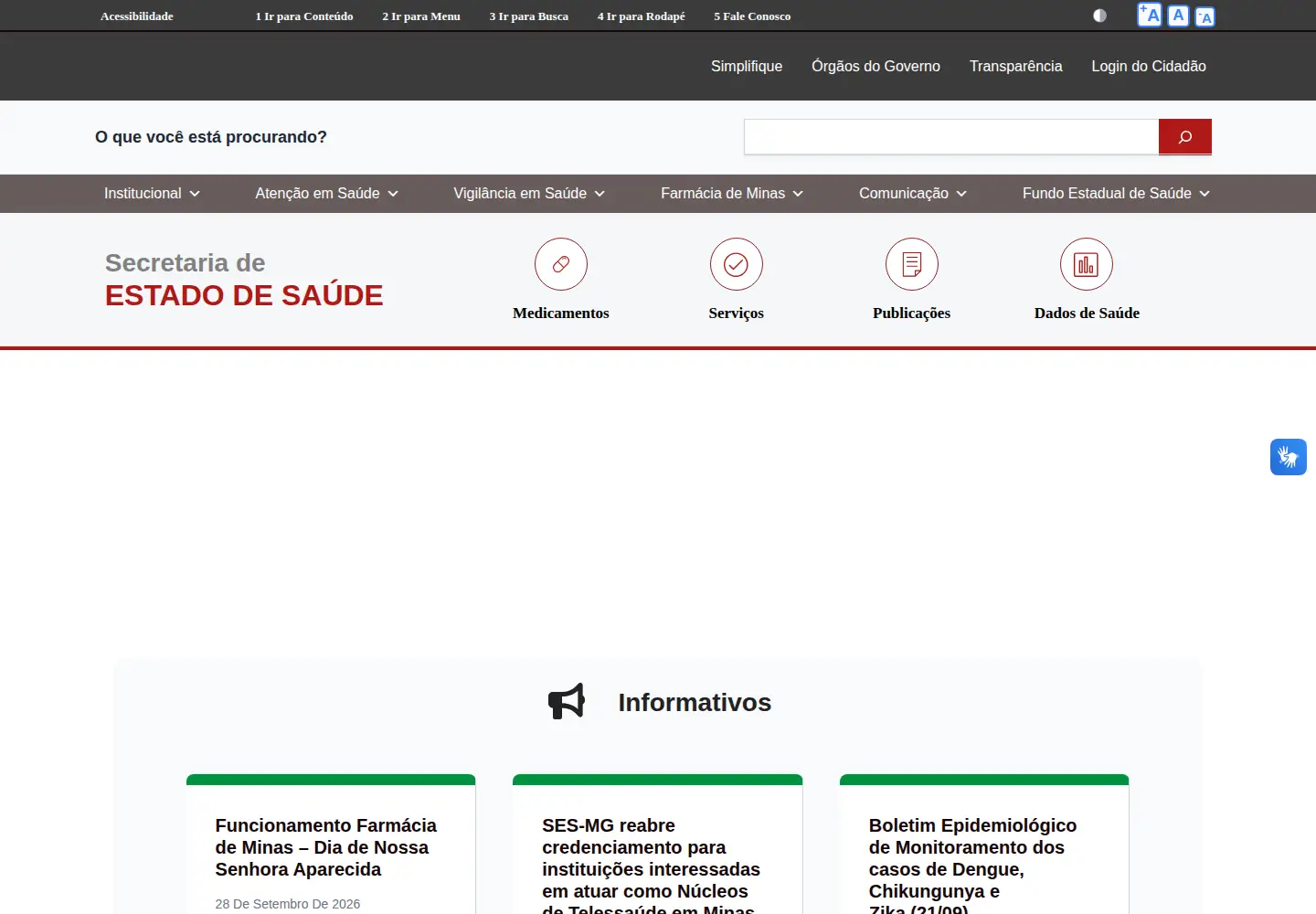The image size is (1316, 914).
Task: Open the Publicações document icon
Action: pos(912,264)
